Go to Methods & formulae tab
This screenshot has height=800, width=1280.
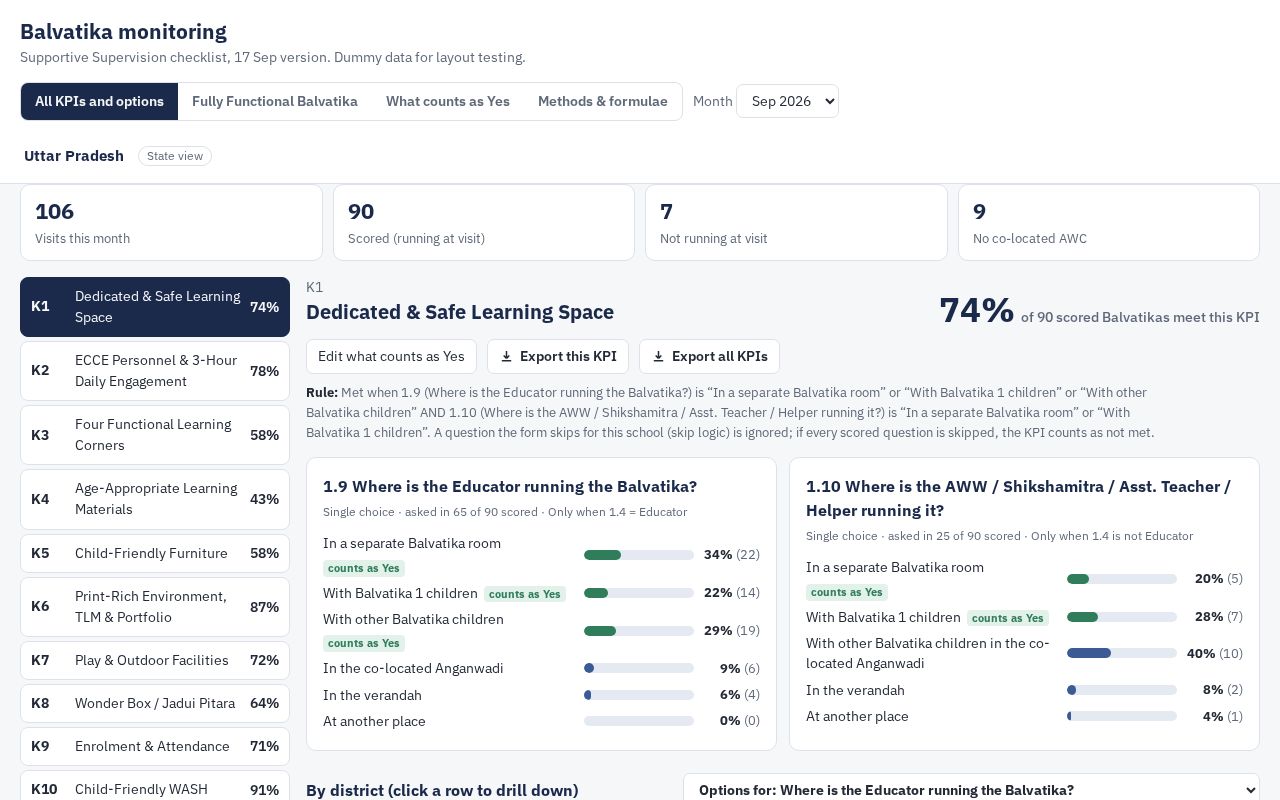tap(603, 101)
